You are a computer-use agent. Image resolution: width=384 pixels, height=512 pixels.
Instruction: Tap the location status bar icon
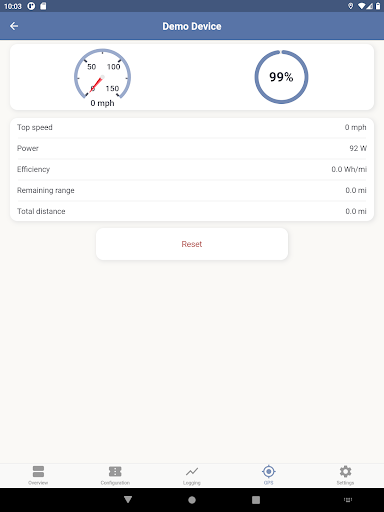350,6
